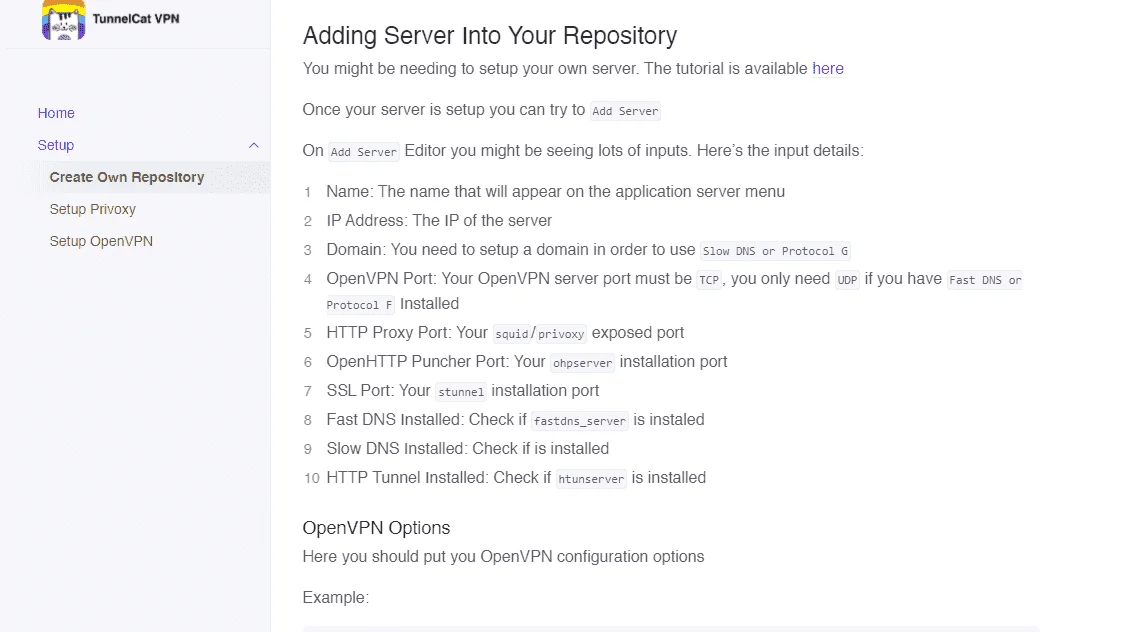Click the 'TCP' inline code tag
Viewport: 1133px width, 632px height.
pos(709,280)
